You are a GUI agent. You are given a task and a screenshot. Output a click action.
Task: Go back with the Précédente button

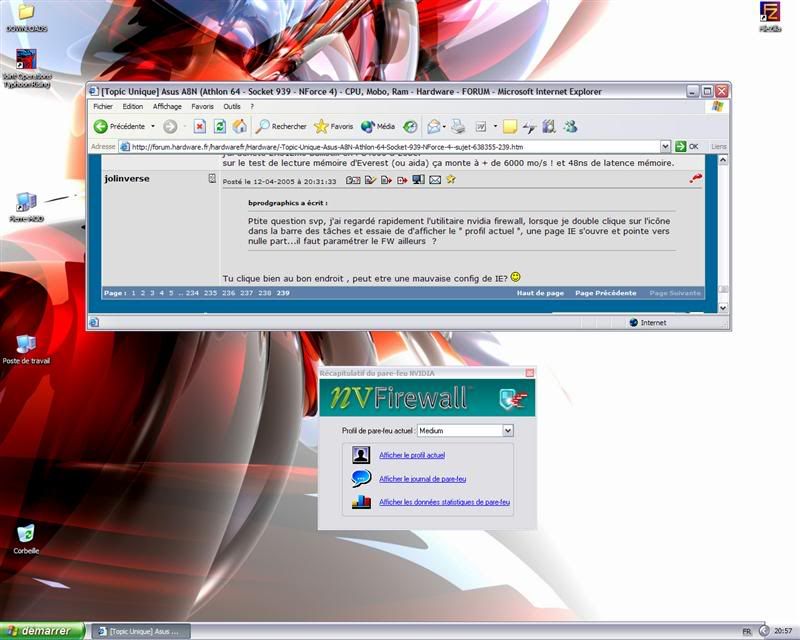coord(119,126)
